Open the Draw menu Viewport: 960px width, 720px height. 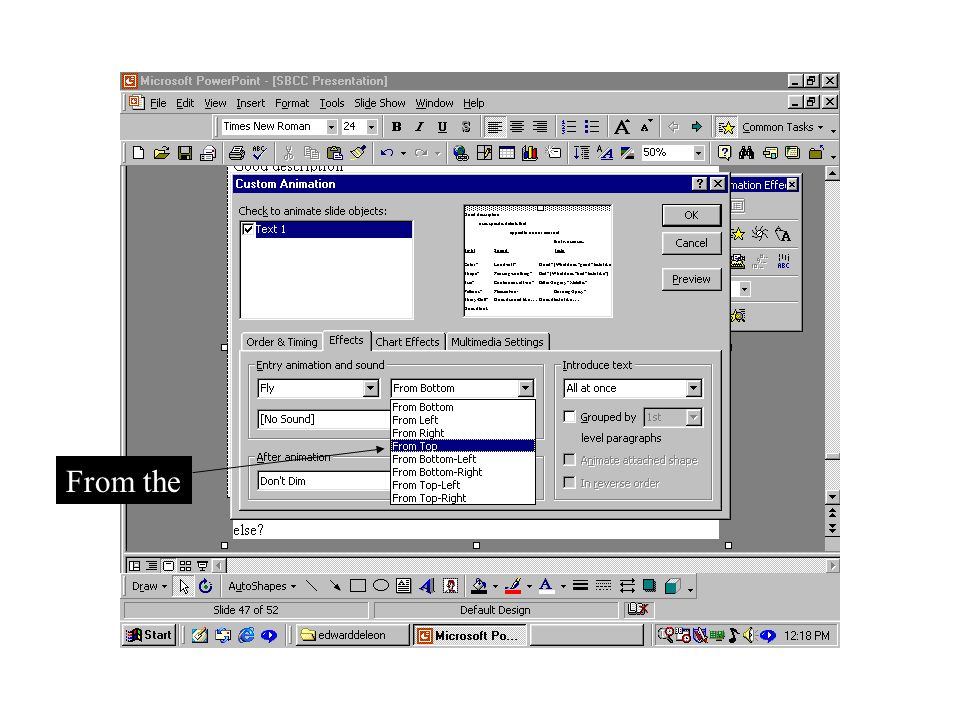pyautogui.click(x=149, y=586)
